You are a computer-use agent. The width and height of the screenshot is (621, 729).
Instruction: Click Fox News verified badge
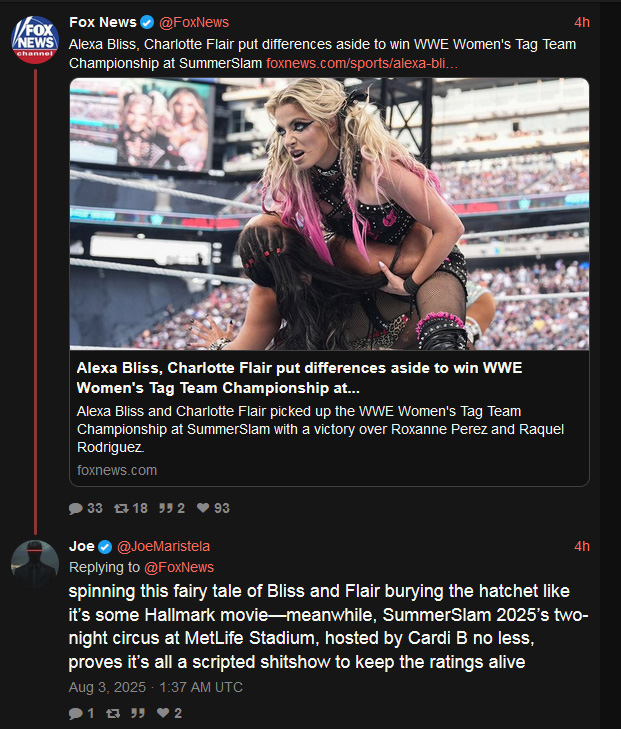coord(147,22)
